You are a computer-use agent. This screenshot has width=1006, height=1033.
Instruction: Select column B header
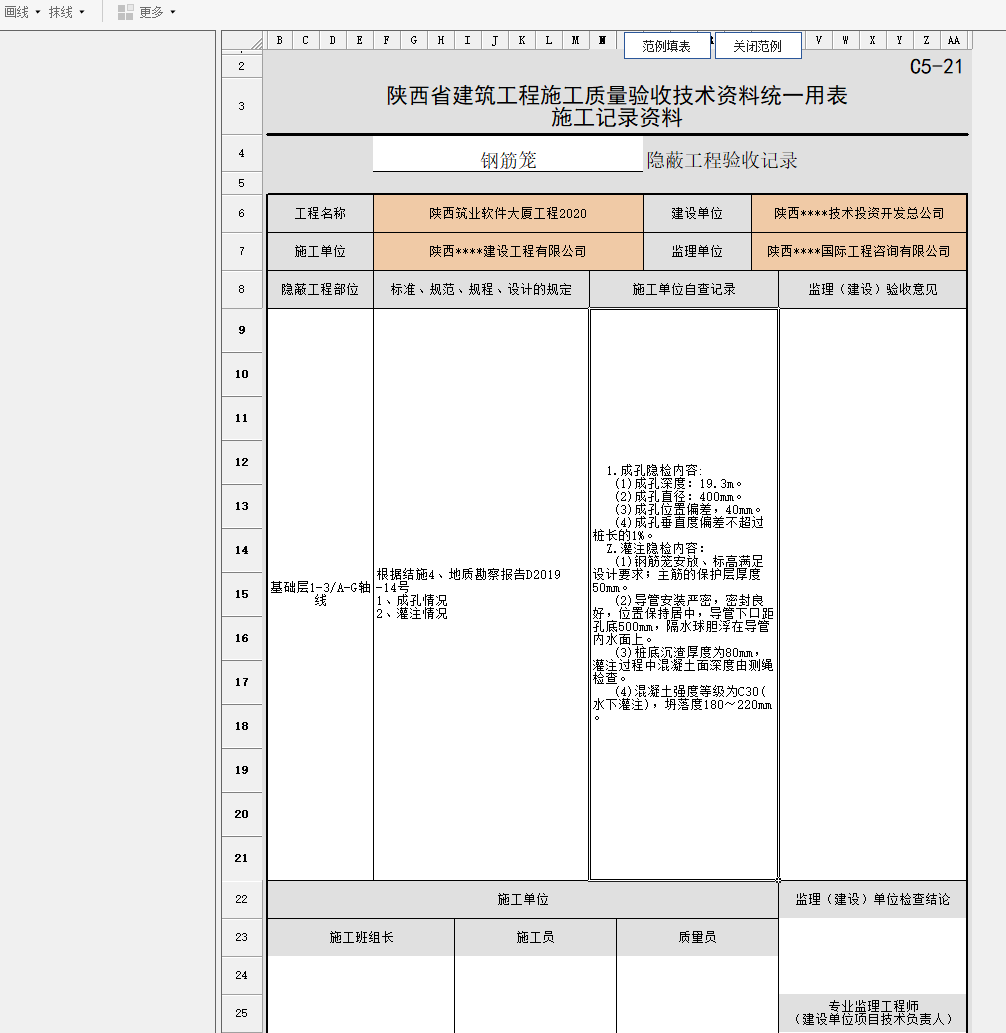coord(279,41)
